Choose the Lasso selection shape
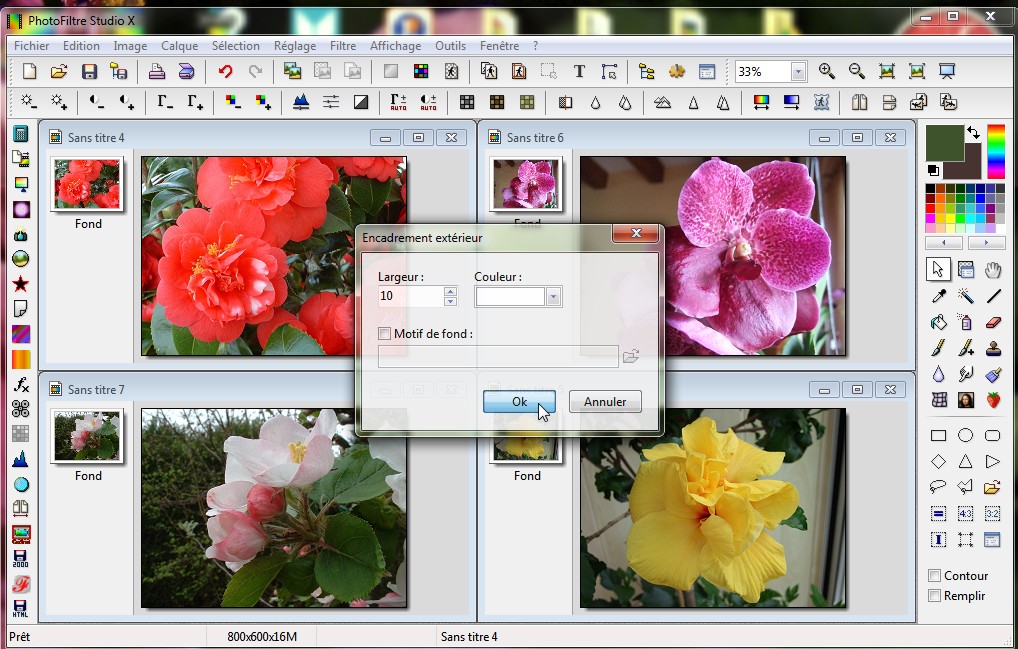The image size is (1018, 649). coord(939,487)
